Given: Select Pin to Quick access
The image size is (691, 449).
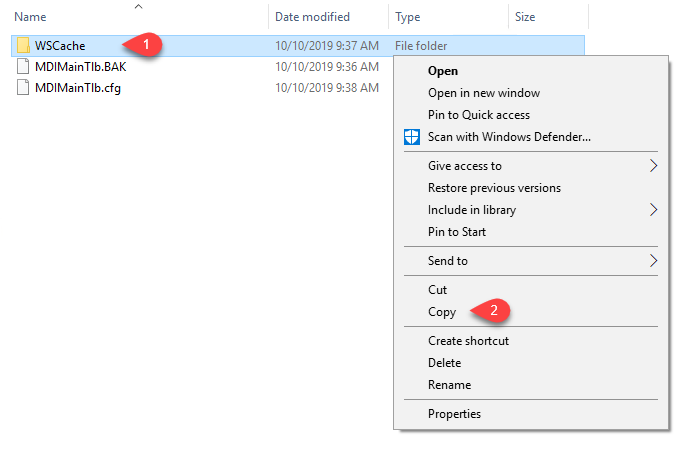Looking at the screenshot, I should 531,115.
